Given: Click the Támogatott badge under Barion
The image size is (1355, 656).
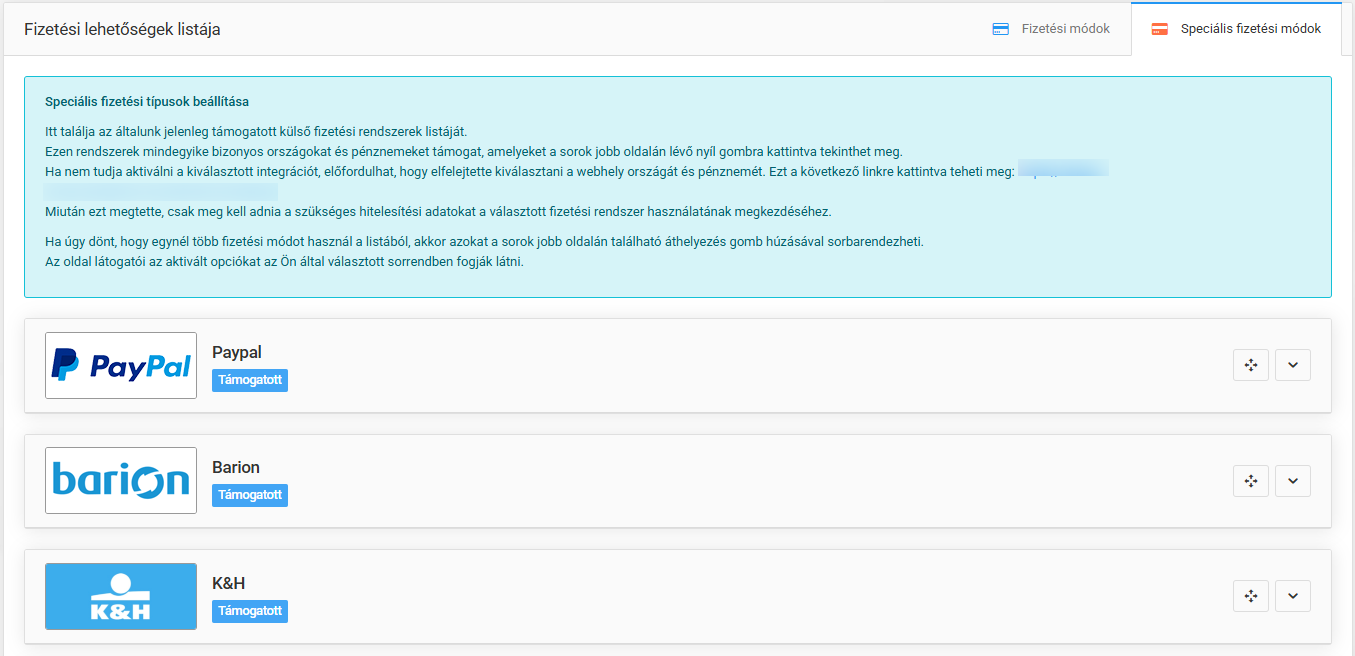Looking at the screenshot, I should click(250, 495).
